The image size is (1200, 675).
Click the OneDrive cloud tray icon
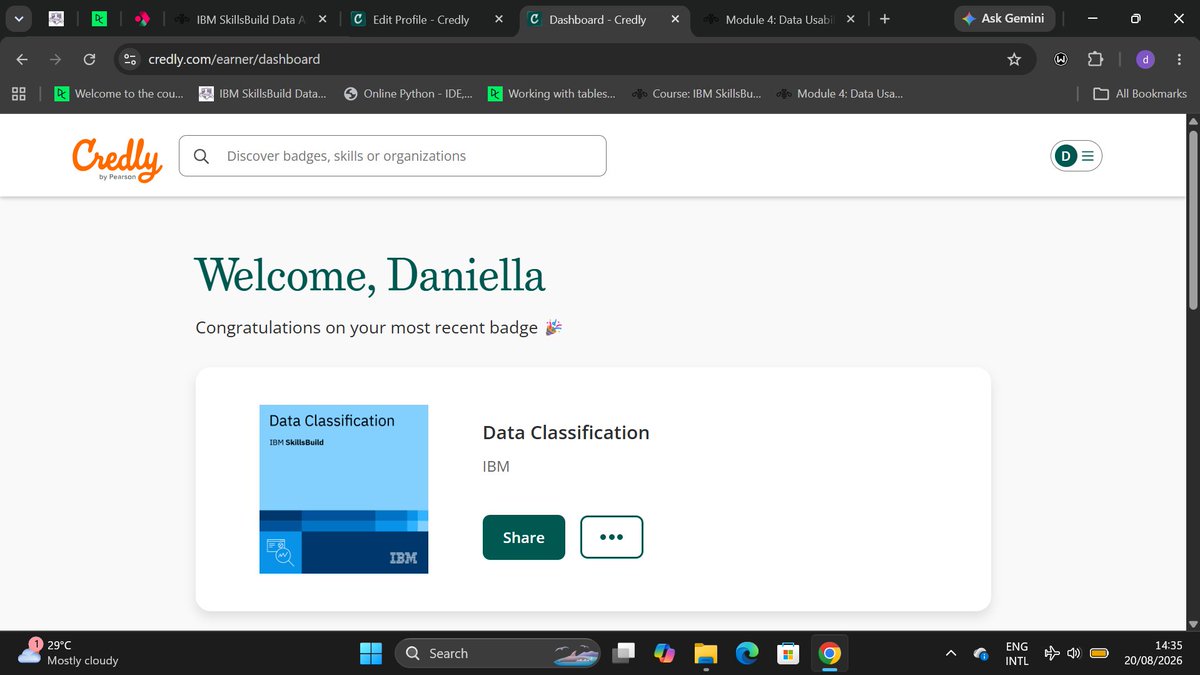tap(981, 653)
